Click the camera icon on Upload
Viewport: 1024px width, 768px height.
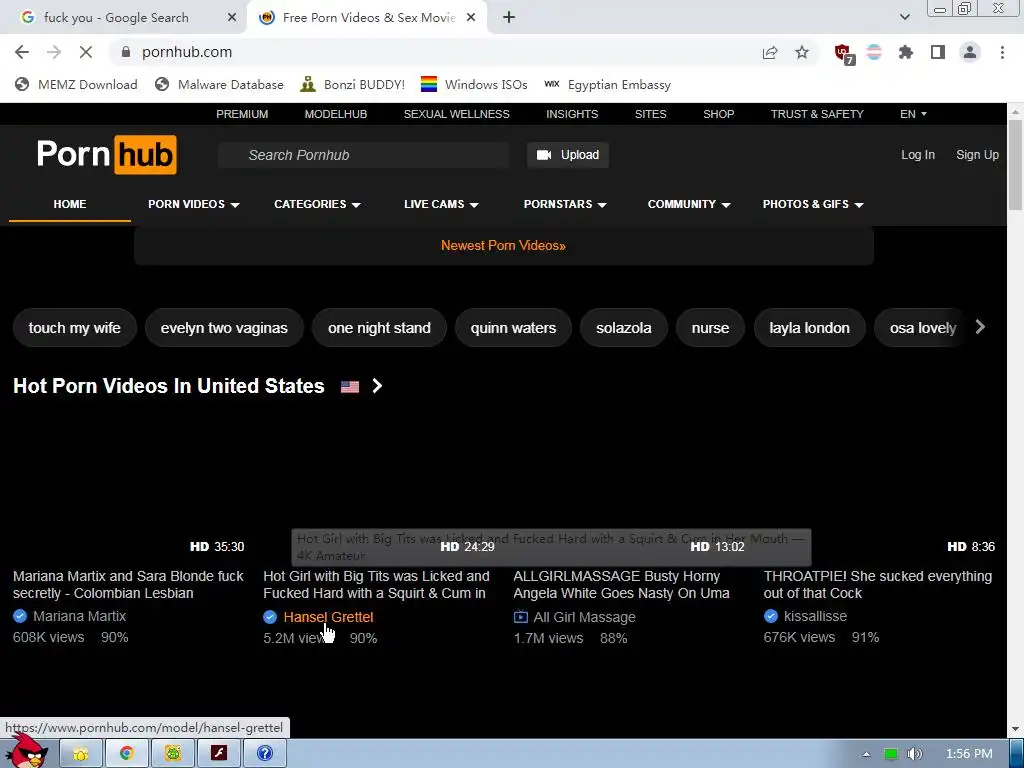(x=544, y=155)
